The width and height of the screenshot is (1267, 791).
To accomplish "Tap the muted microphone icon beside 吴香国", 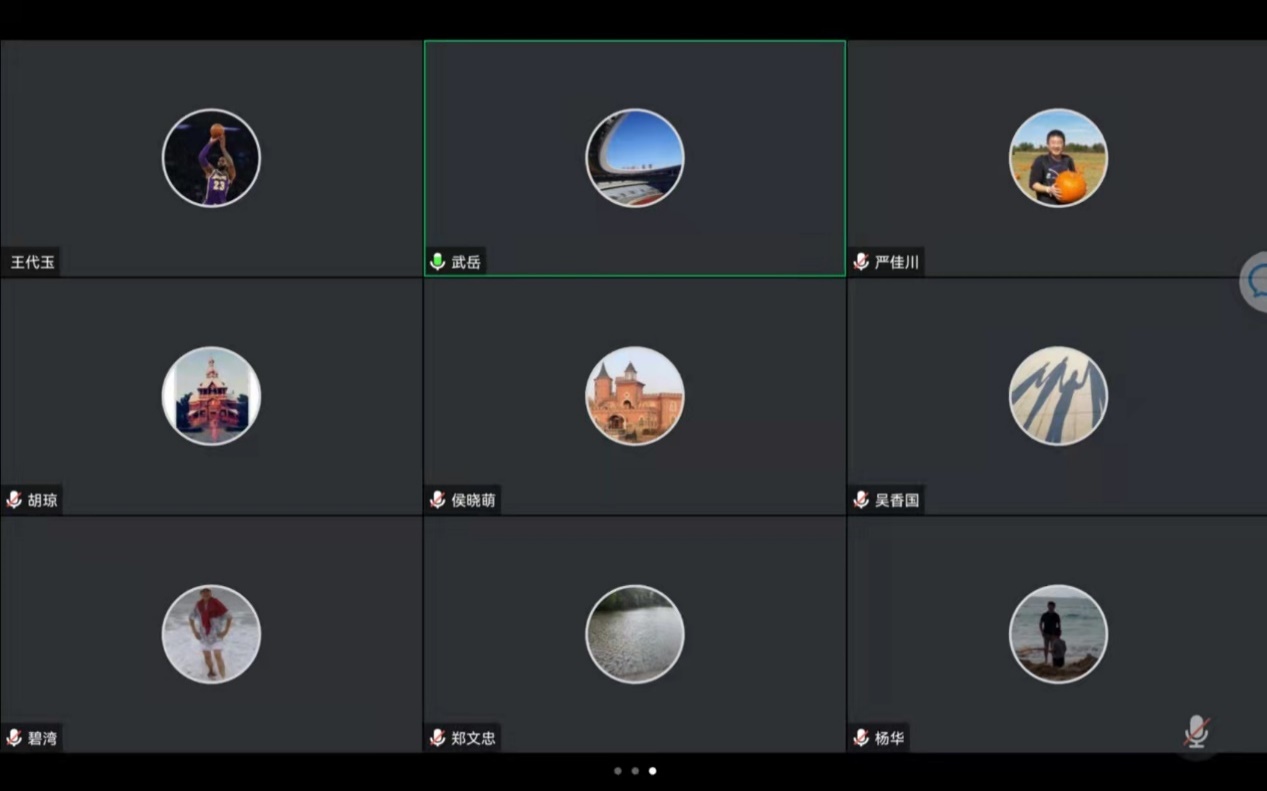I will click(x=861, y=500).
